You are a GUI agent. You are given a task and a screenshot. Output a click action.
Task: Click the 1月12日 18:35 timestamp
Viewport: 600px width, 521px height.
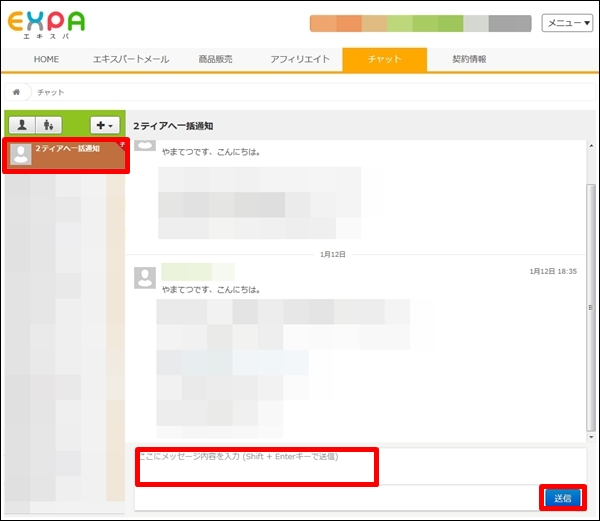(x=553, y=271)
